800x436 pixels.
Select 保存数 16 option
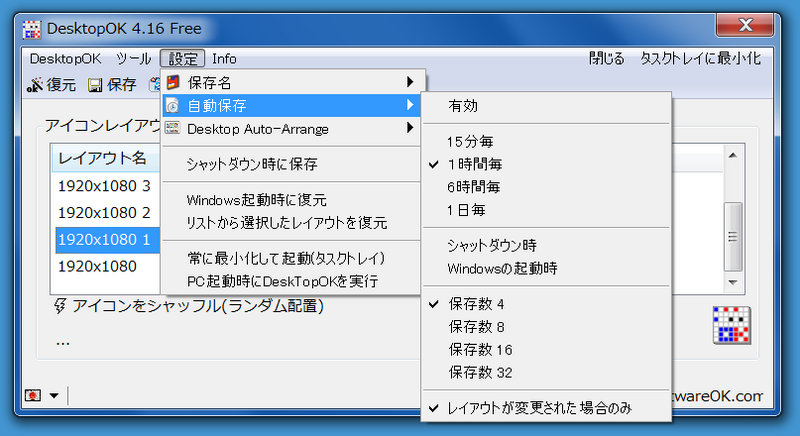[x=546, y=350]
